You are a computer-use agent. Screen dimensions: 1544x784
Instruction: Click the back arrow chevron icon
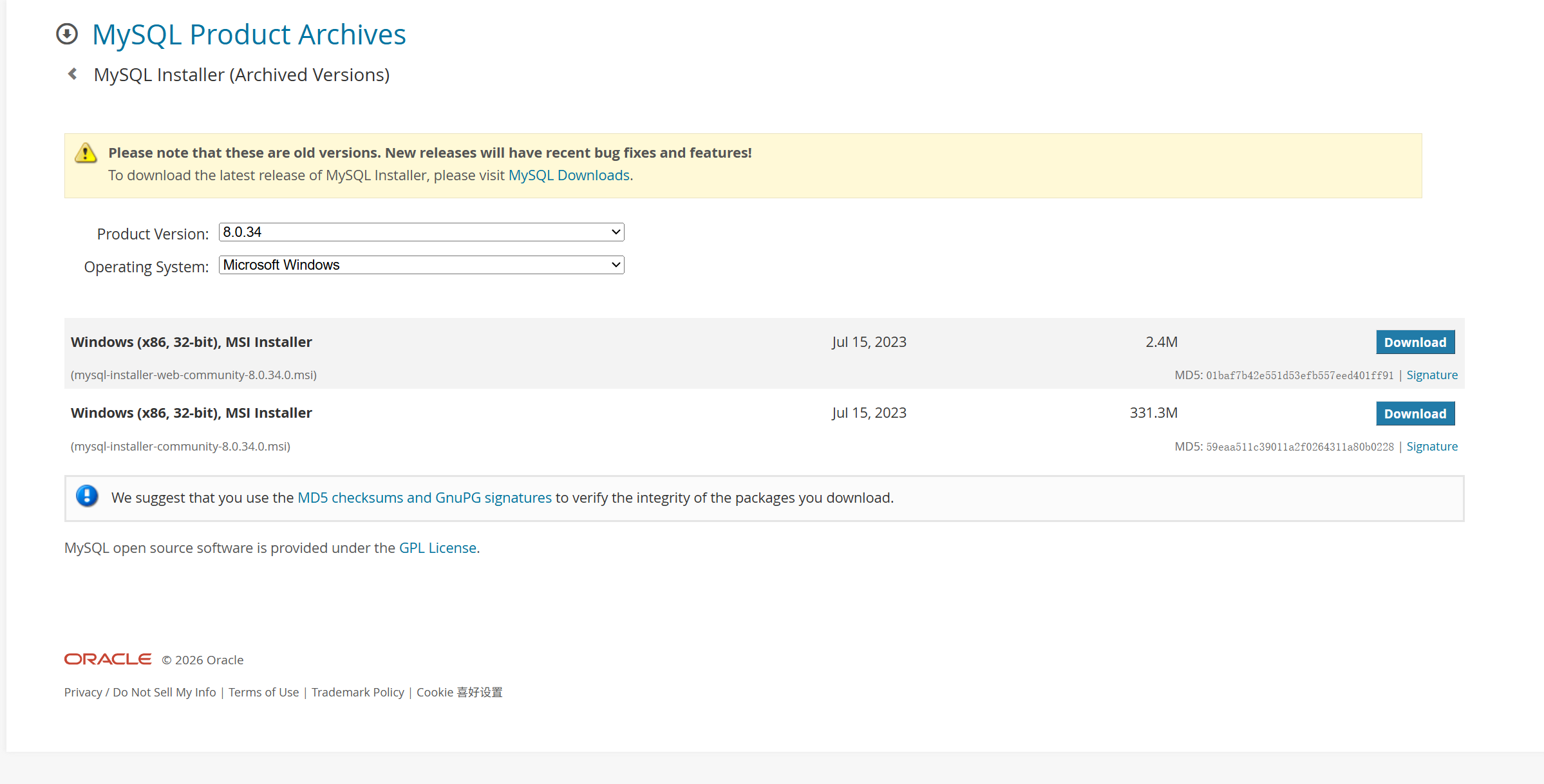(73, 74)
